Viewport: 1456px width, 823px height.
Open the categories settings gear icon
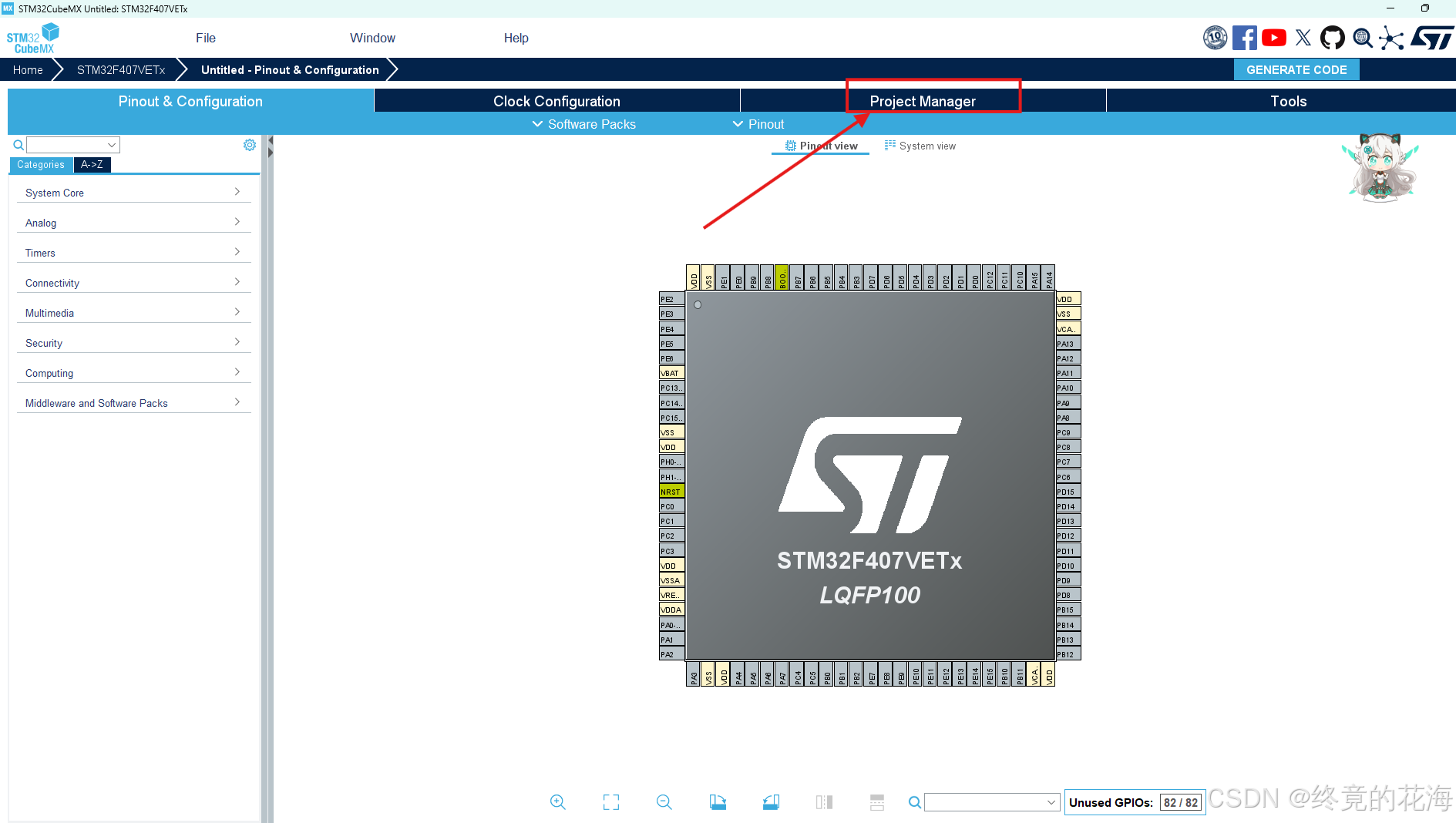(250, 145)
